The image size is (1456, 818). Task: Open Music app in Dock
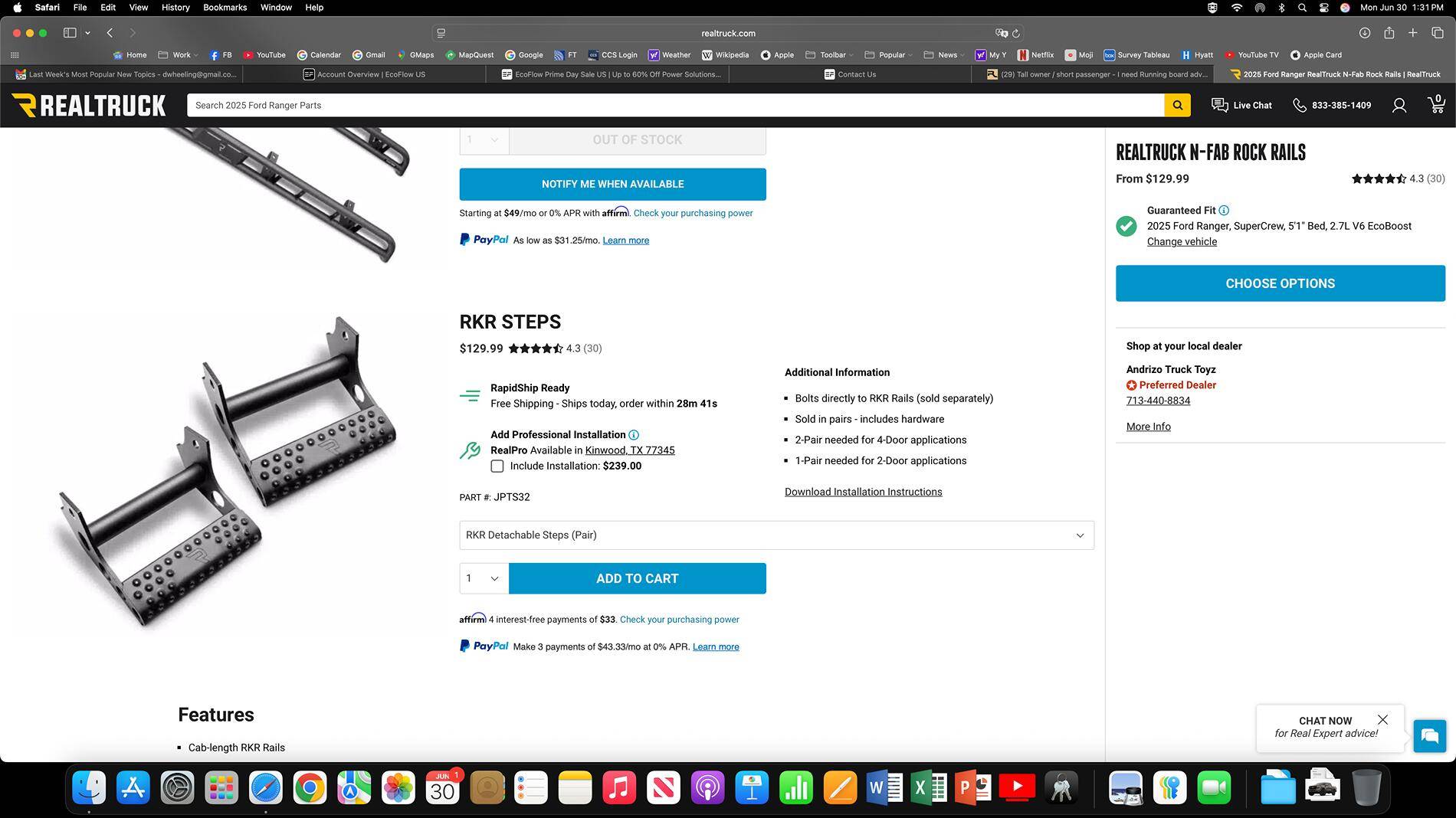coord(619,787)
